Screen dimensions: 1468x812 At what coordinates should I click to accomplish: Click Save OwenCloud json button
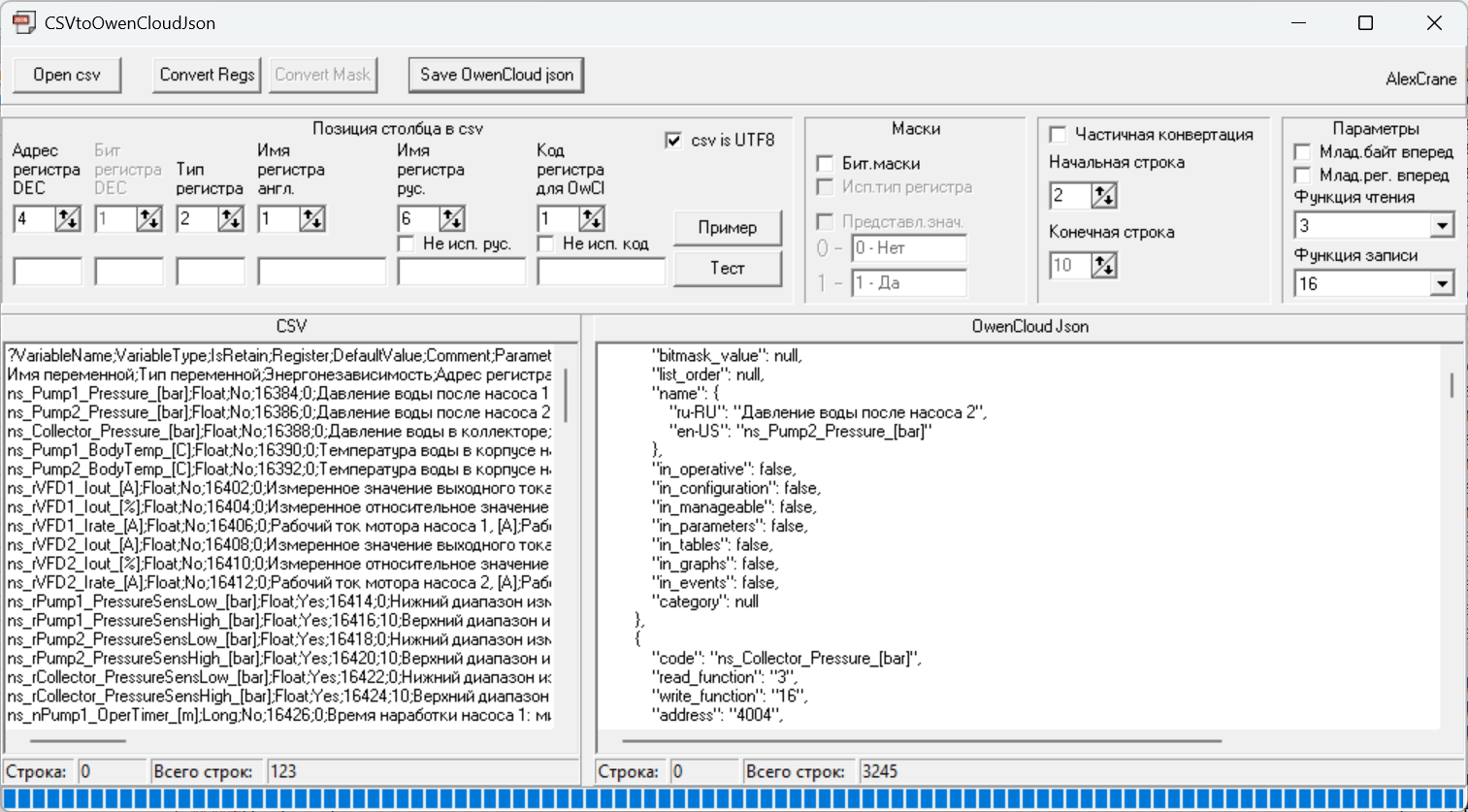tap(496, 75)
